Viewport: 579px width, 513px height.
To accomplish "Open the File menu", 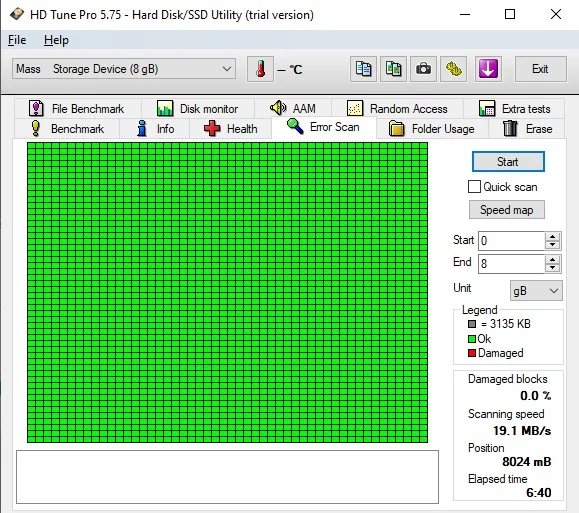I will tap(17, 40).
